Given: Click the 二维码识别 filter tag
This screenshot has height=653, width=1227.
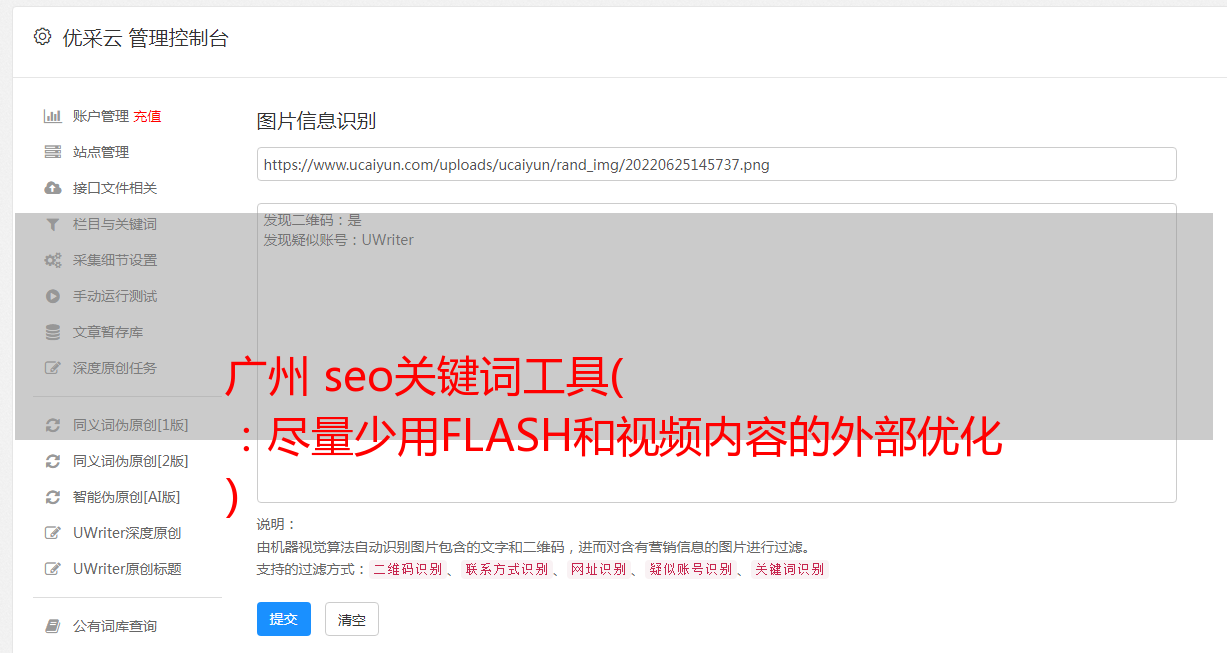Looking at the screenshot, I should click(407, 569).
